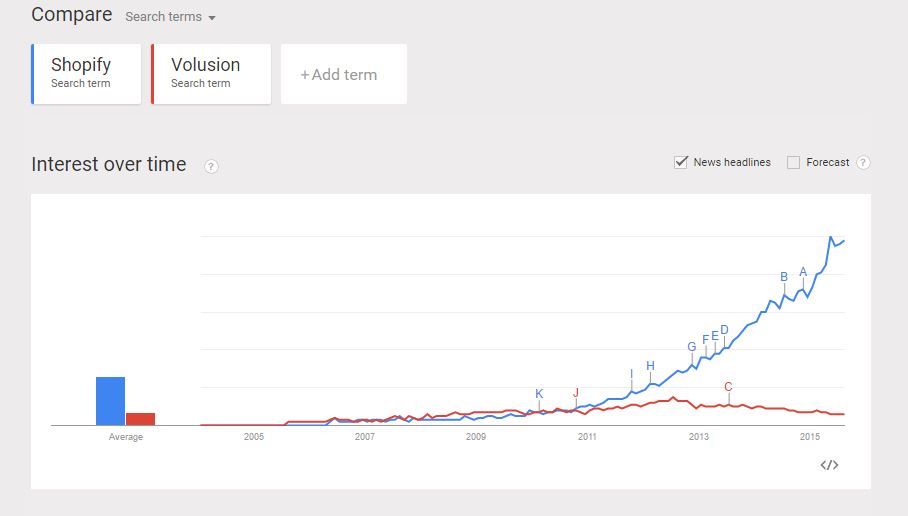
Task: Edit the Shopify search term card
Action: click(x=86, y=74)
